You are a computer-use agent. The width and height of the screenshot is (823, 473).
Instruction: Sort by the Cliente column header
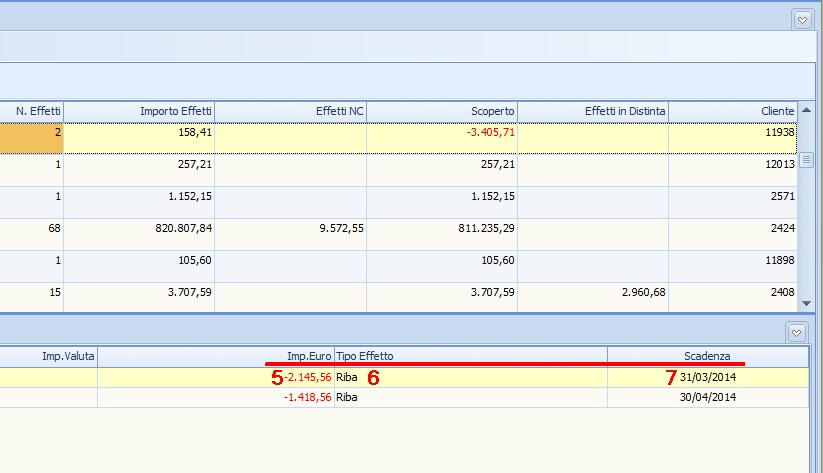[x=733, y=111]
